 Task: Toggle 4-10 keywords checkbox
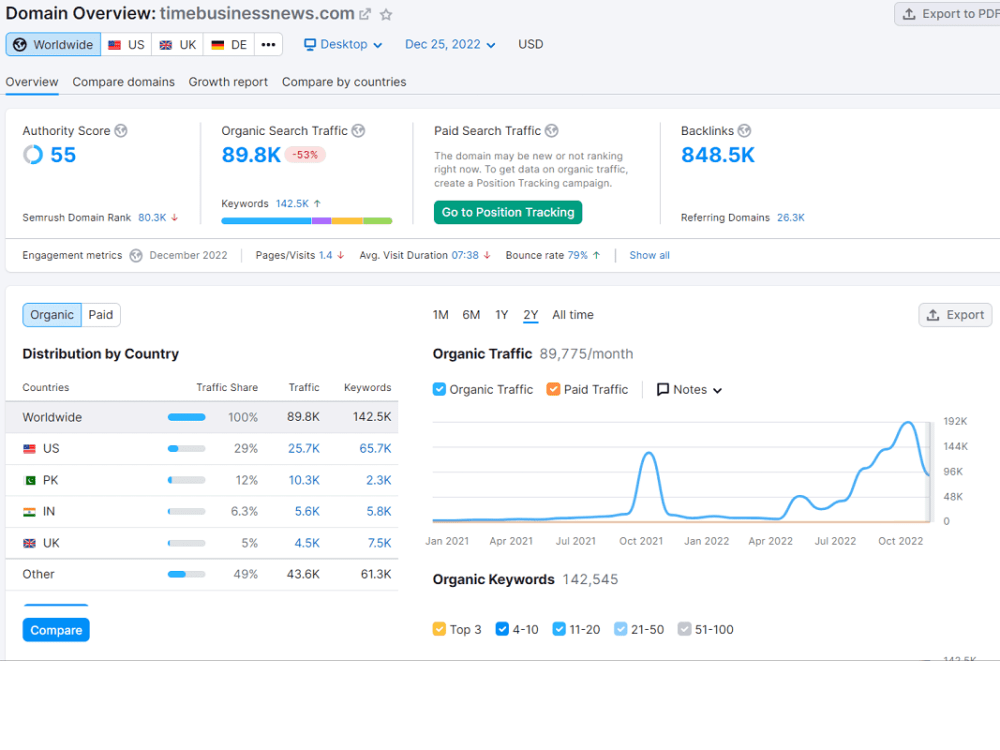click(503, 629)
